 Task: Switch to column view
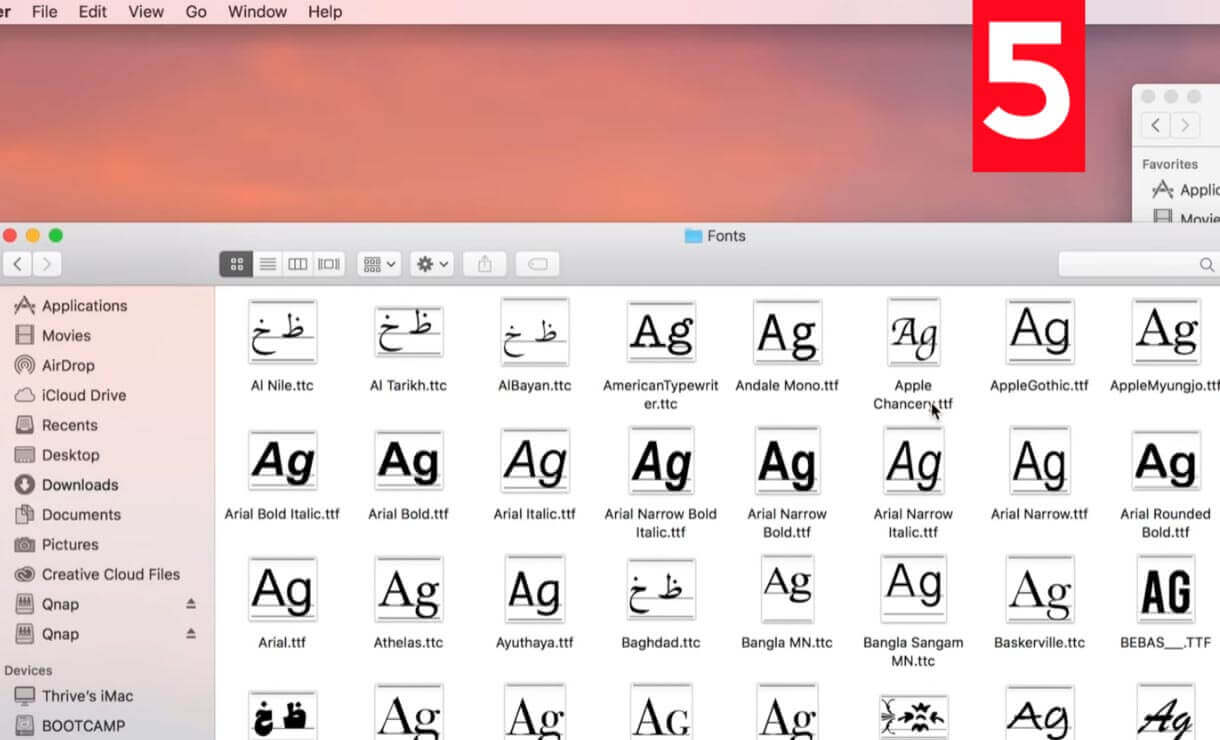coord(298,263)
